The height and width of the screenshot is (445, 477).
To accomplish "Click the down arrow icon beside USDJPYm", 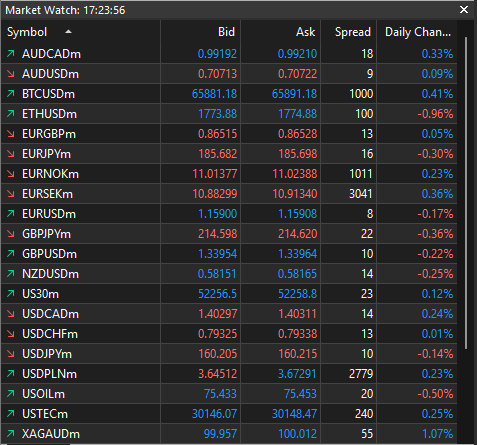I will coord(11,353).
